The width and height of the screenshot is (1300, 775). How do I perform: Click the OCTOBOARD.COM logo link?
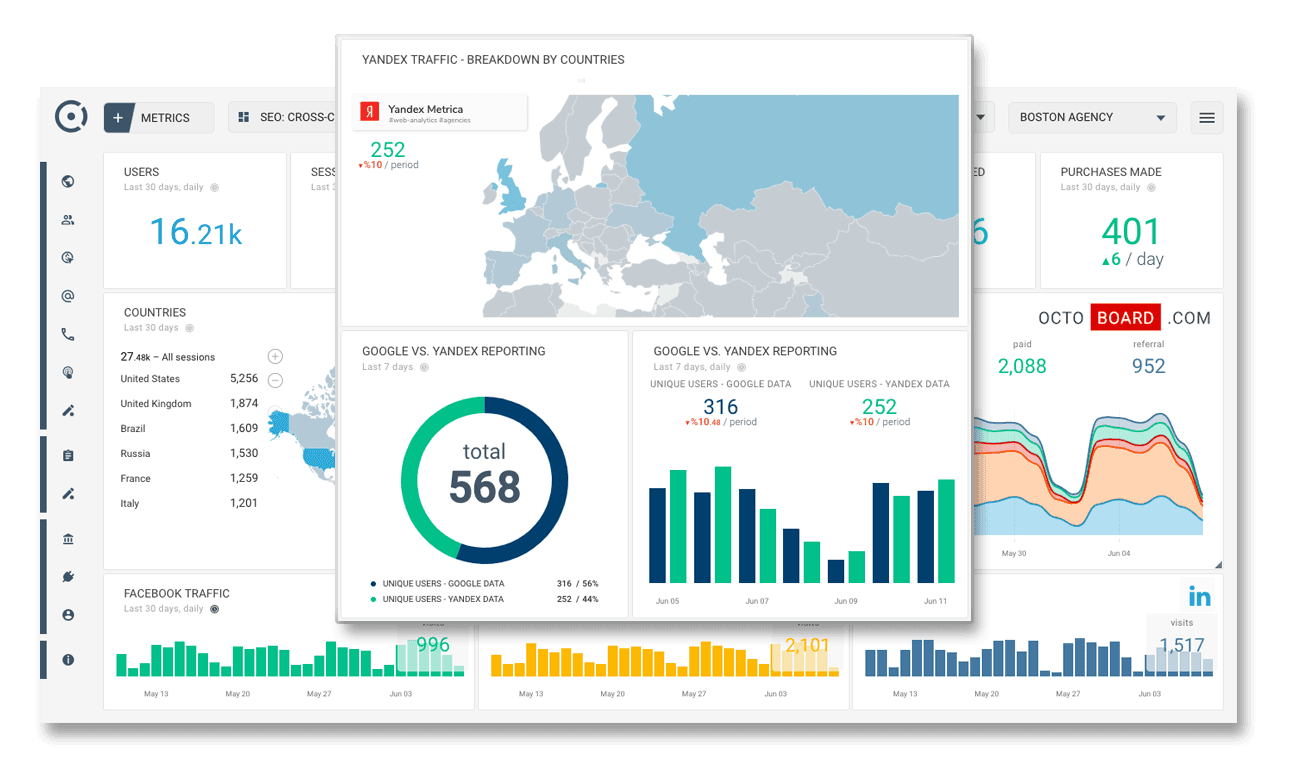(1124, 318)
